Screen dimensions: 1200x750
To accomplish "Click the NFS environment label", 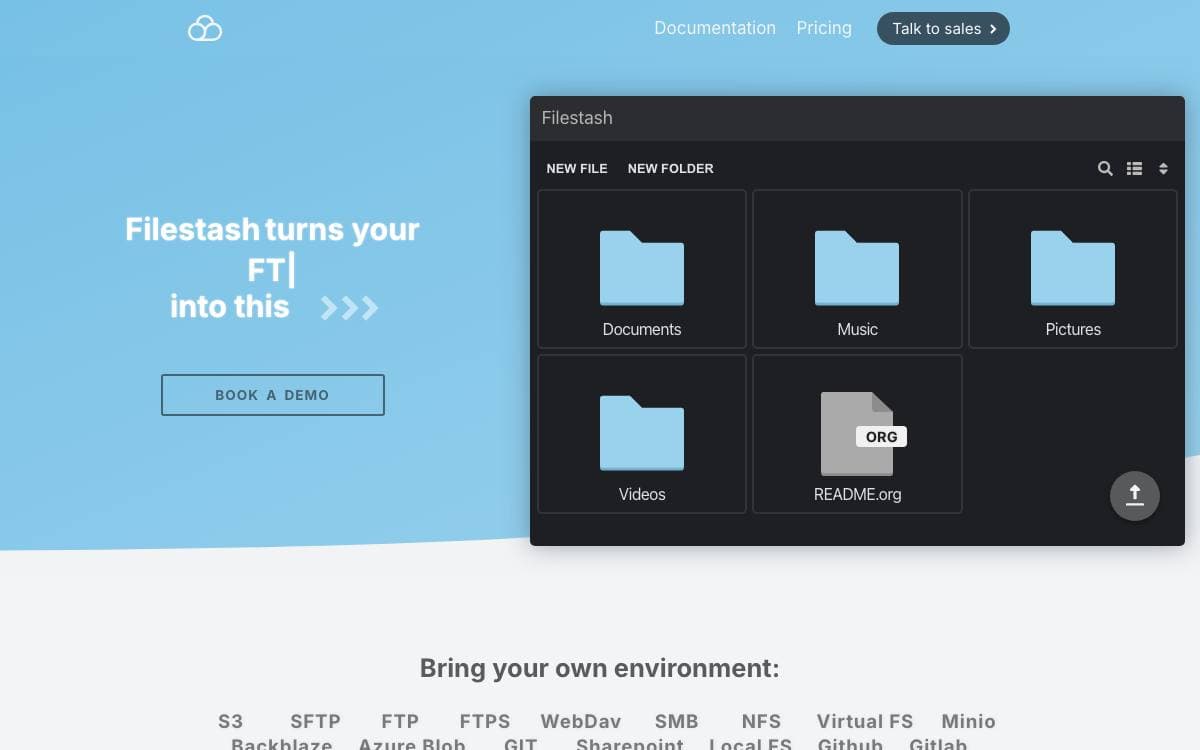I will click(x=761, y=721).
